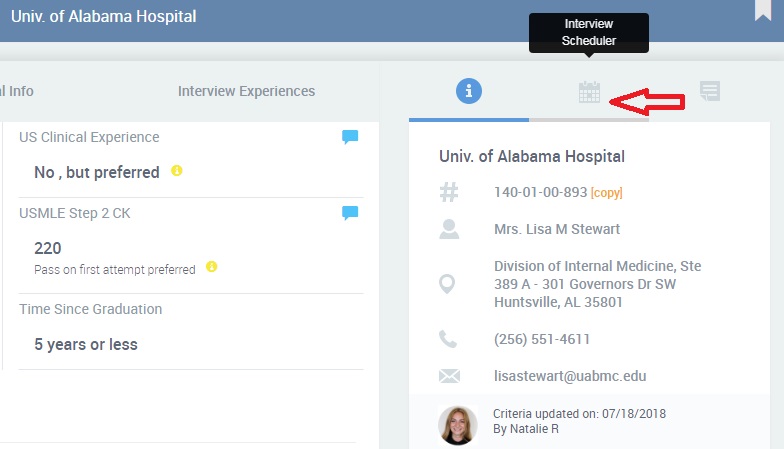784x449 pixels.
Task: Open comment bubble for US Clinical Experience
Action: [x=350, y=136]
